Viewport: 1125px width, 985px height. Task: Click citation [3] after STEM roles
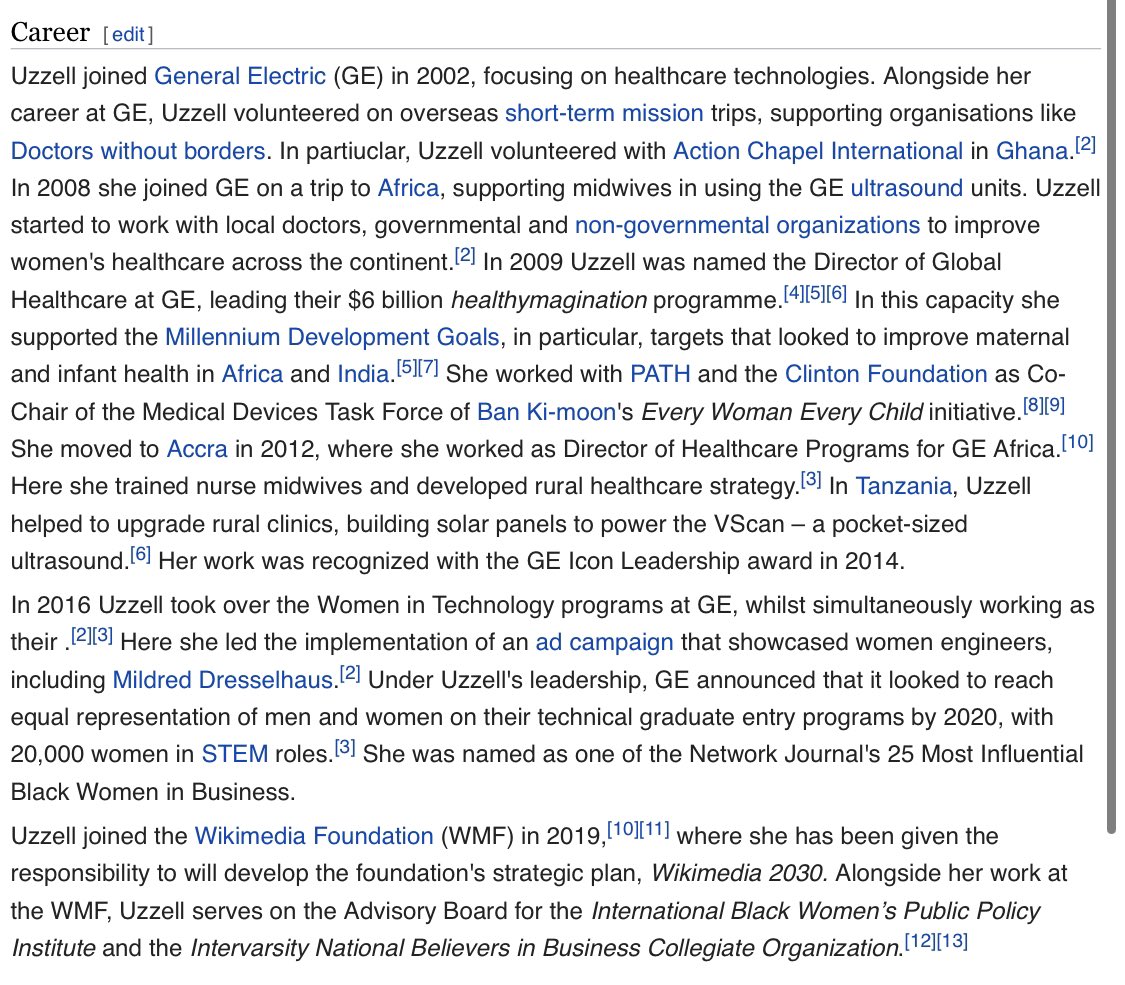tap(345, 748)
